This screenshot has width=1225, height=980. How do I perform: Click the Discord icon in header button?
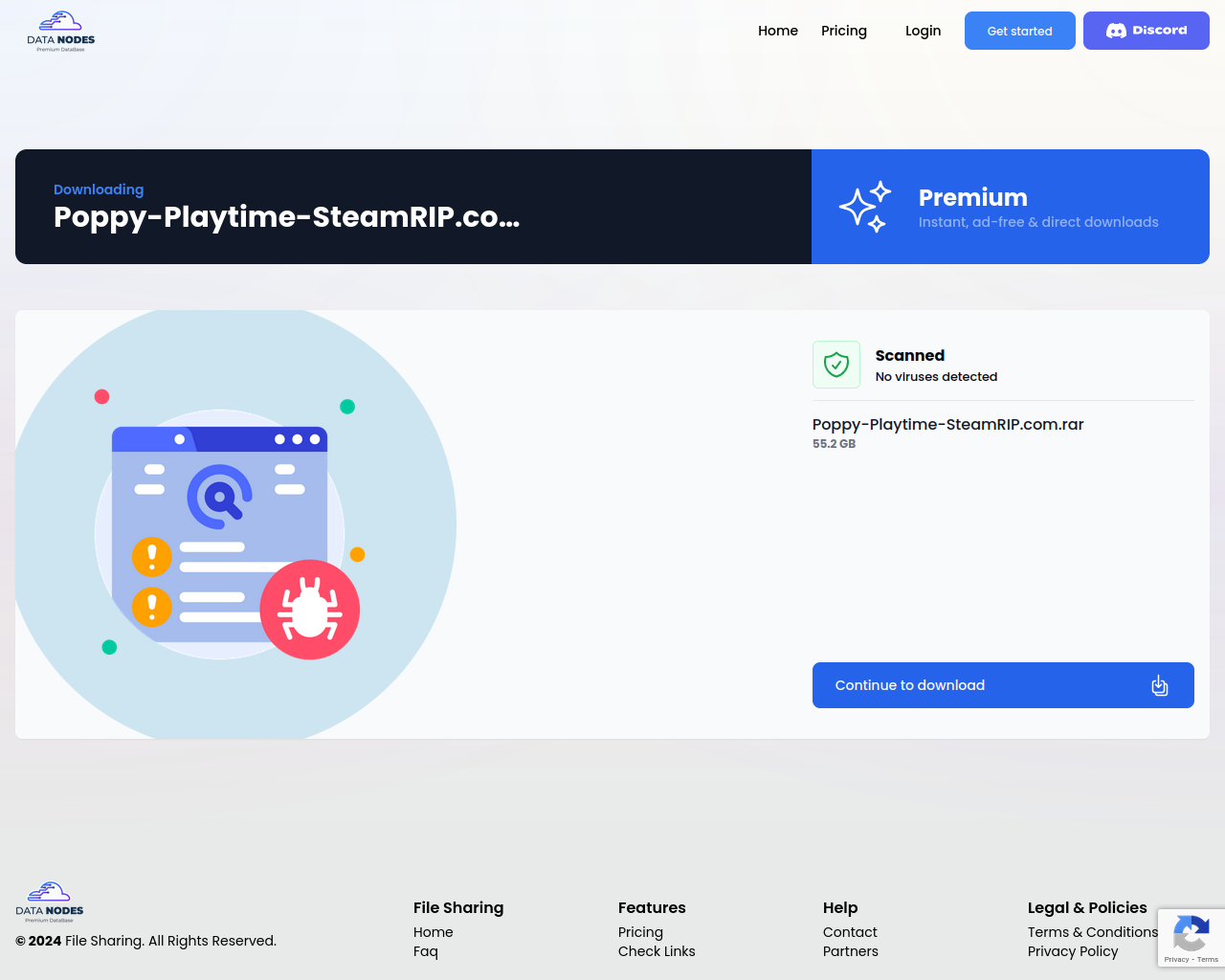1116,31
